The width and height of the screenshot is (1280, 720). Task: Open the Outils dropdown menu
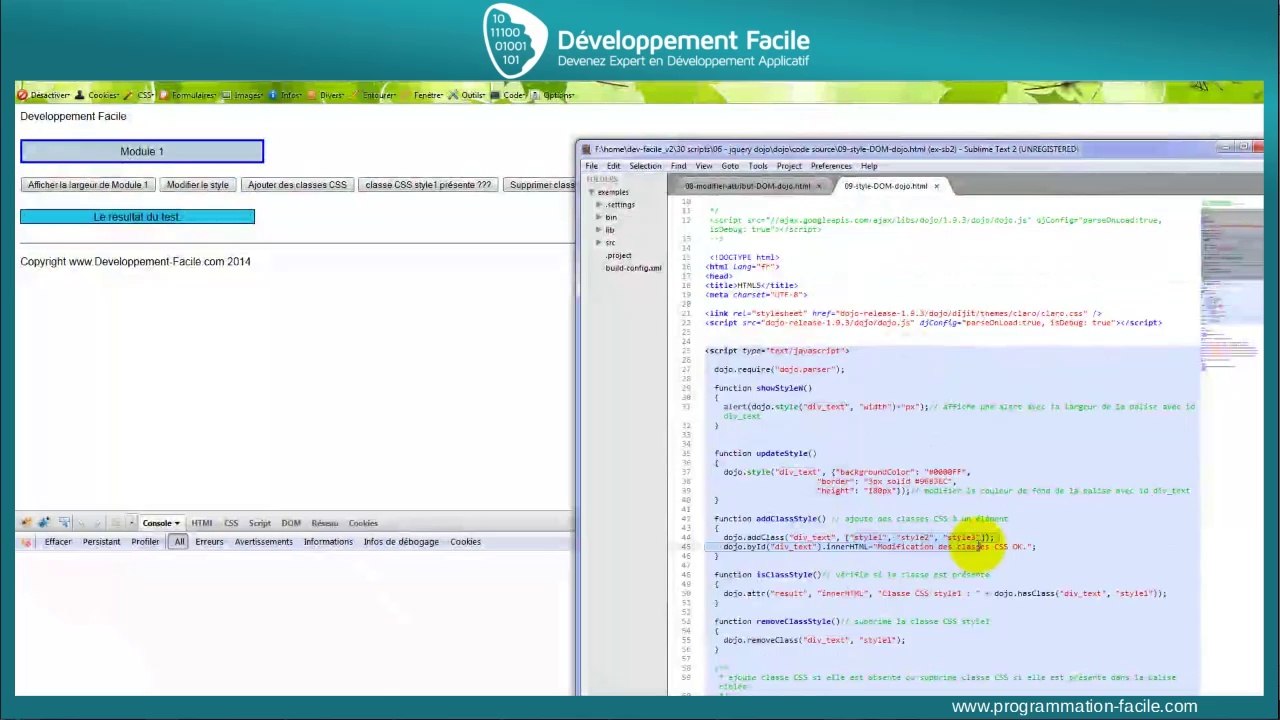coord(468,95)
